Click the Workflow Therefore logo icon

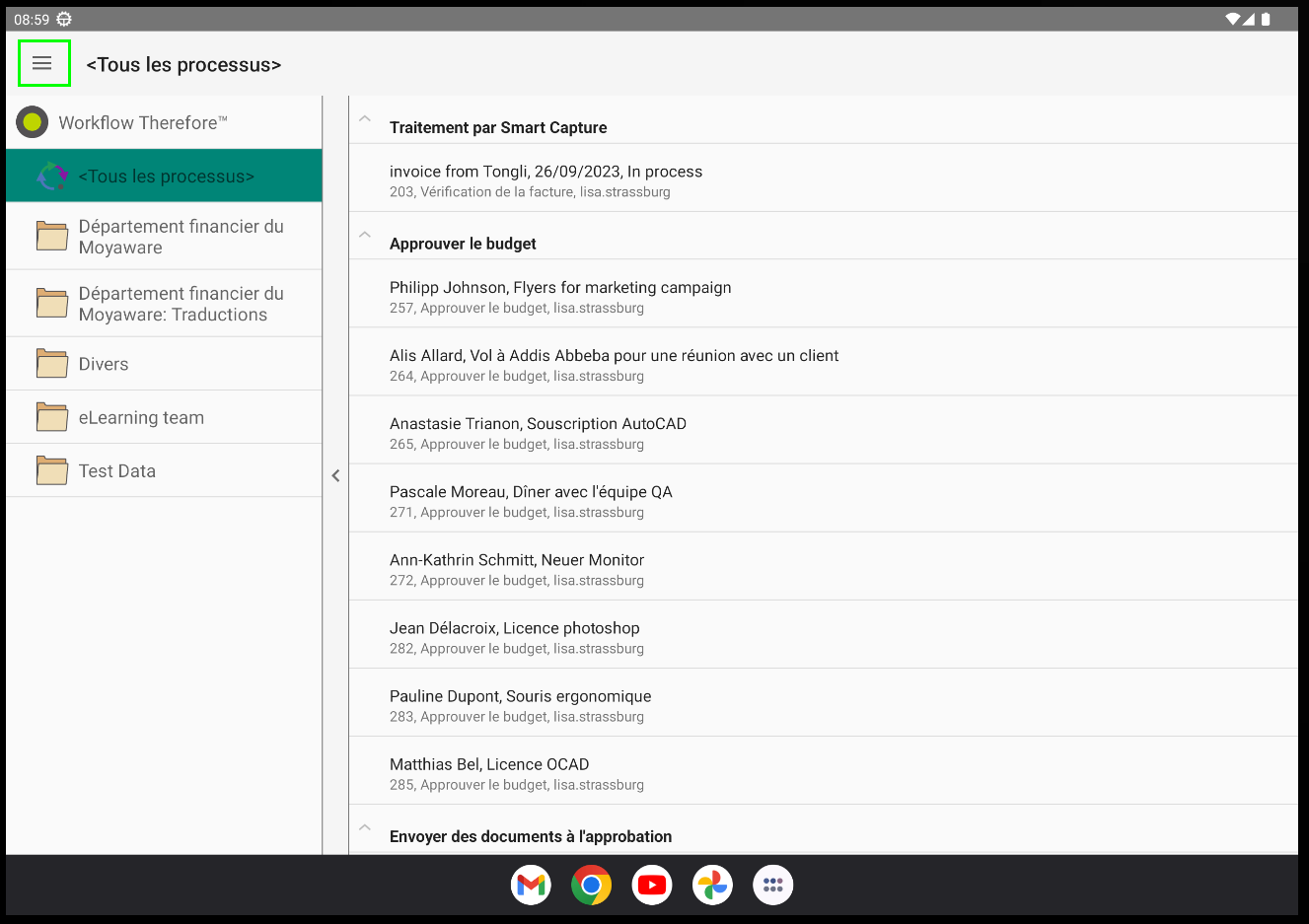pyautogui.click(x=33, y=122)
